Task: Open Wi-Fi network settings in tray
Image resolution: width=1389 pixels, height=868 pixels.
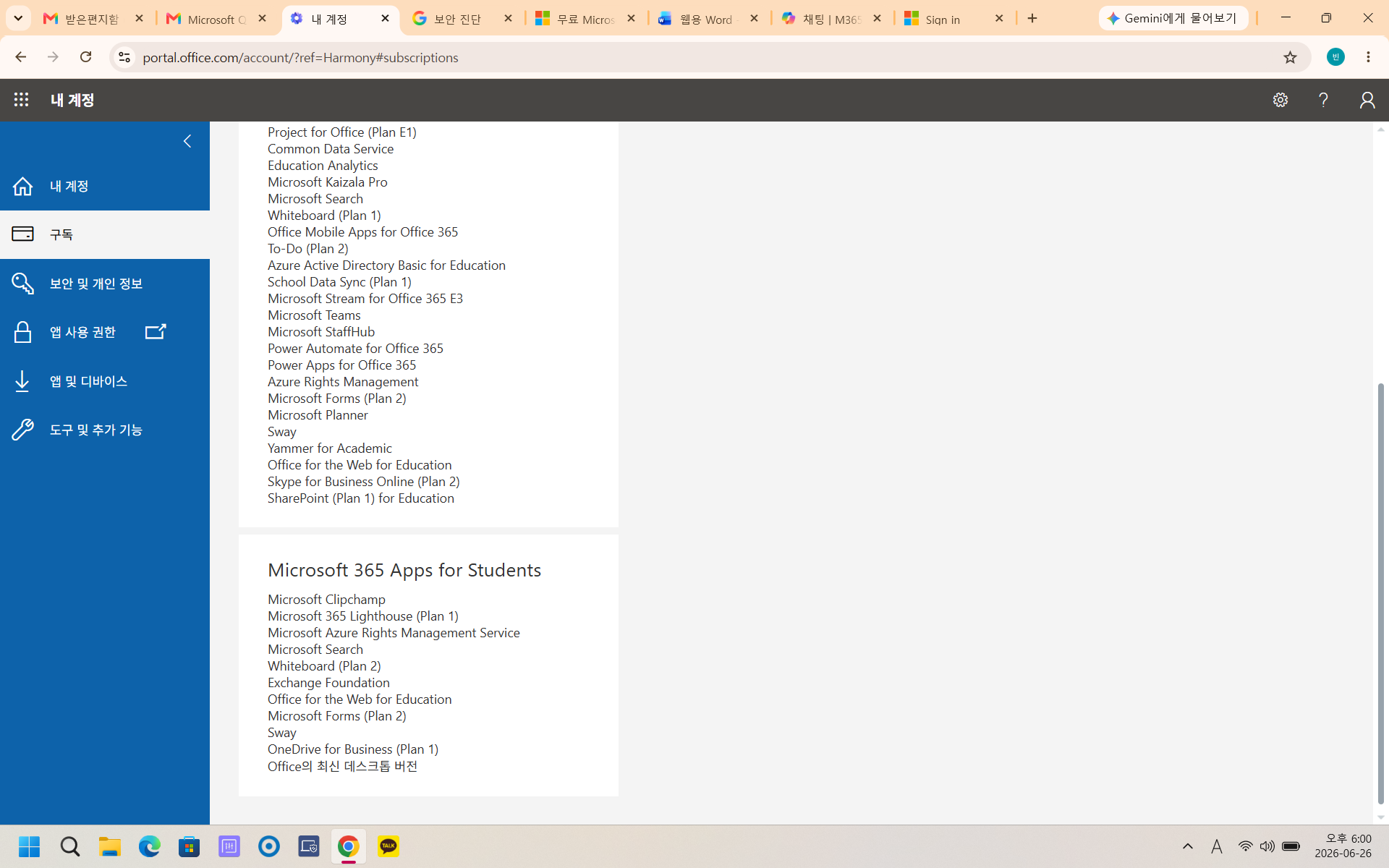Action: [1245, 846]
